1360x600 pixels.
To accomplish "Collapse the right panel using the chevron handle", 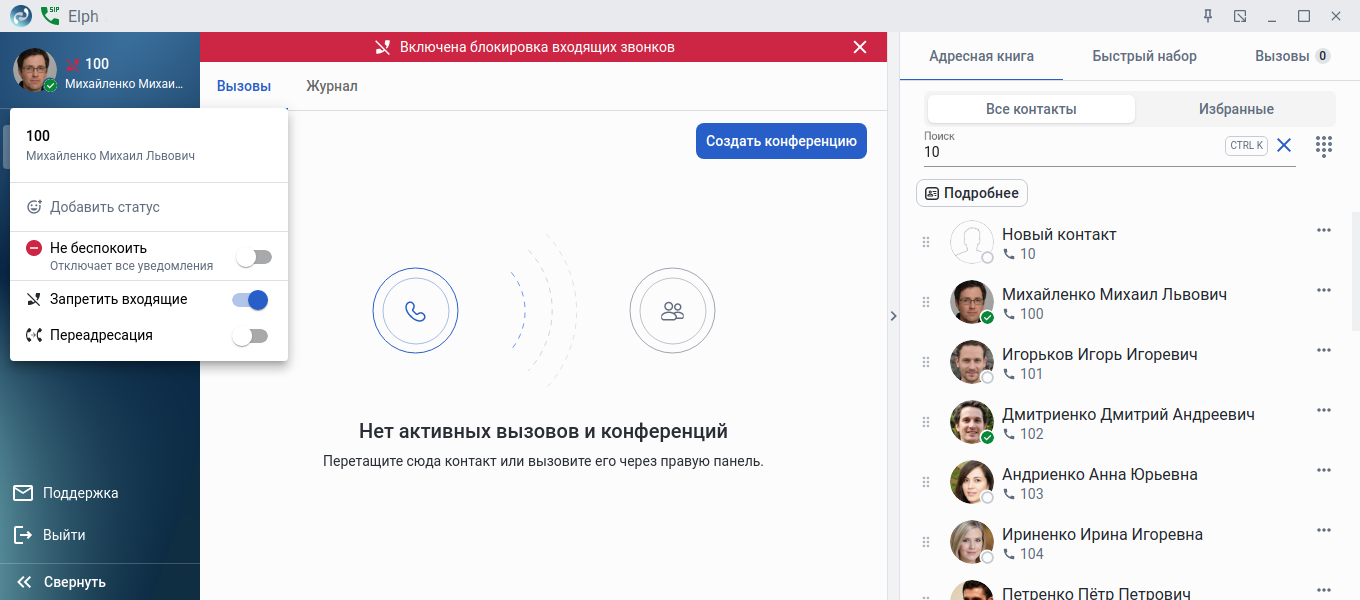I will (x=893, y=316).
